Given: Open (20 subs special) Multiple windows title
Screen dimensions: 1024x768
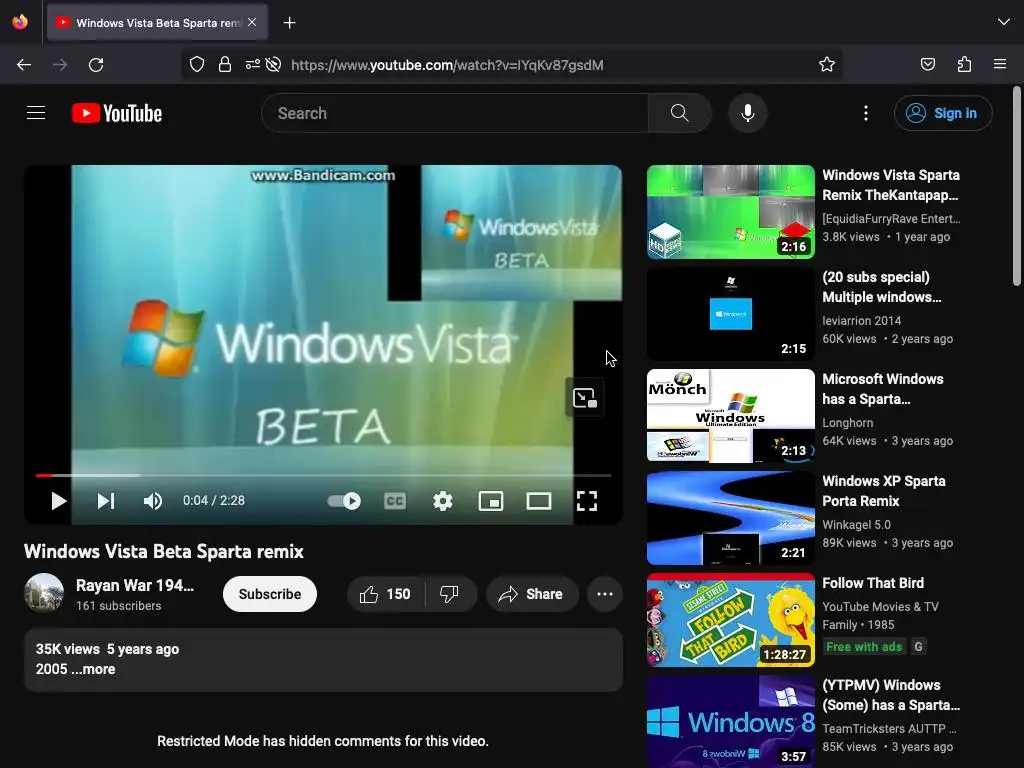Looking at the screenshot, I should (x=882, y=287).
